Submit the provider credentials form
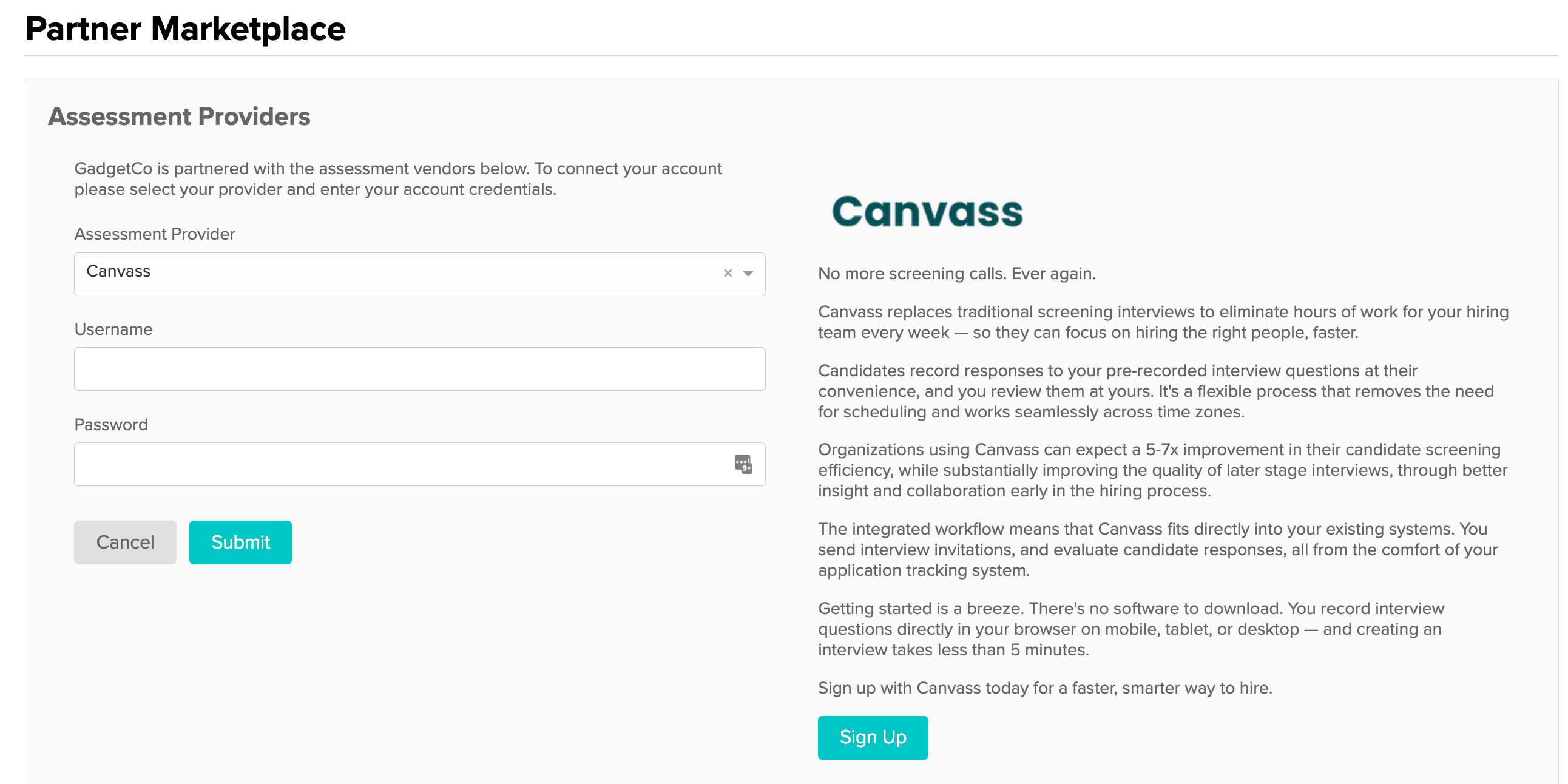Viewport: 1568px width, 784px height. coord(240,542)
